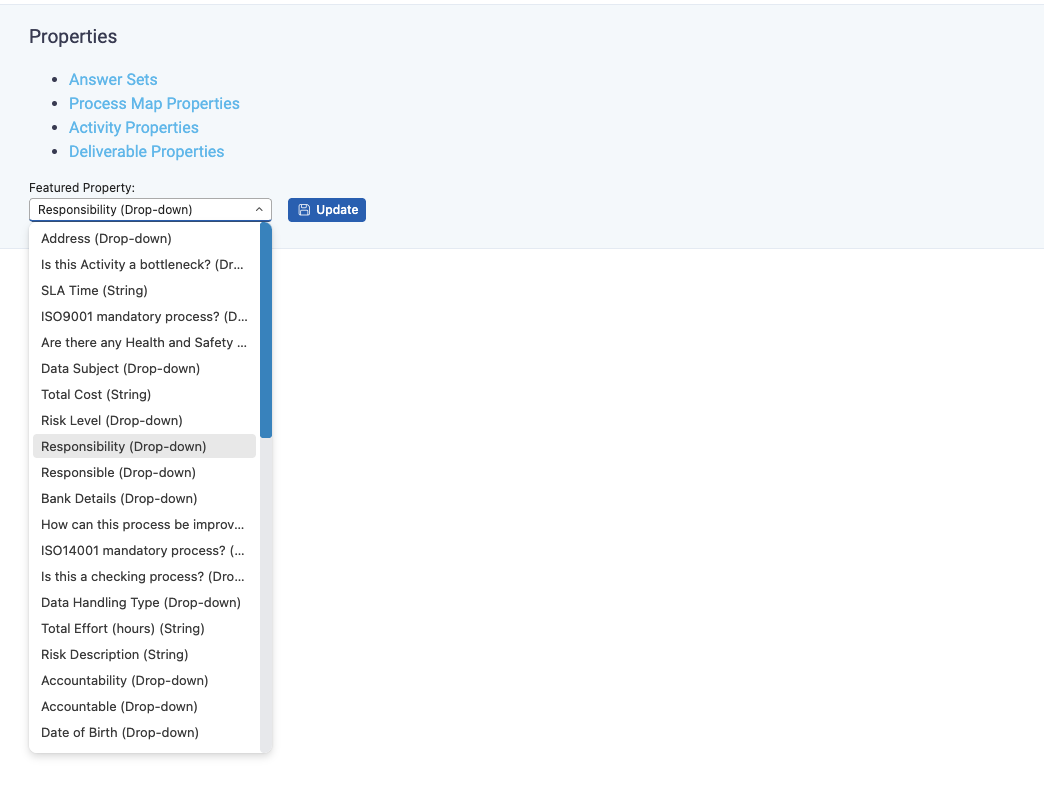The height and width of the screenshot is (787, 1044).
Task: Choose Total Effort (hours) (String) option
Action: click(x=144, y=628)
